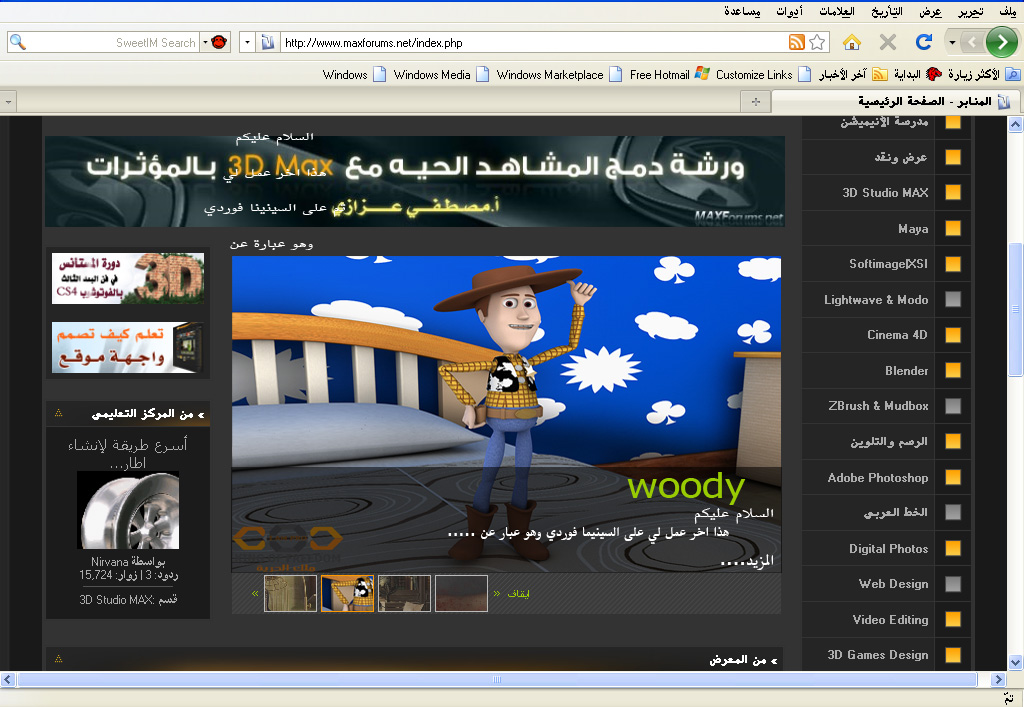
Task: Click the green forward navigation arrow button
Action: [1001, 42]
